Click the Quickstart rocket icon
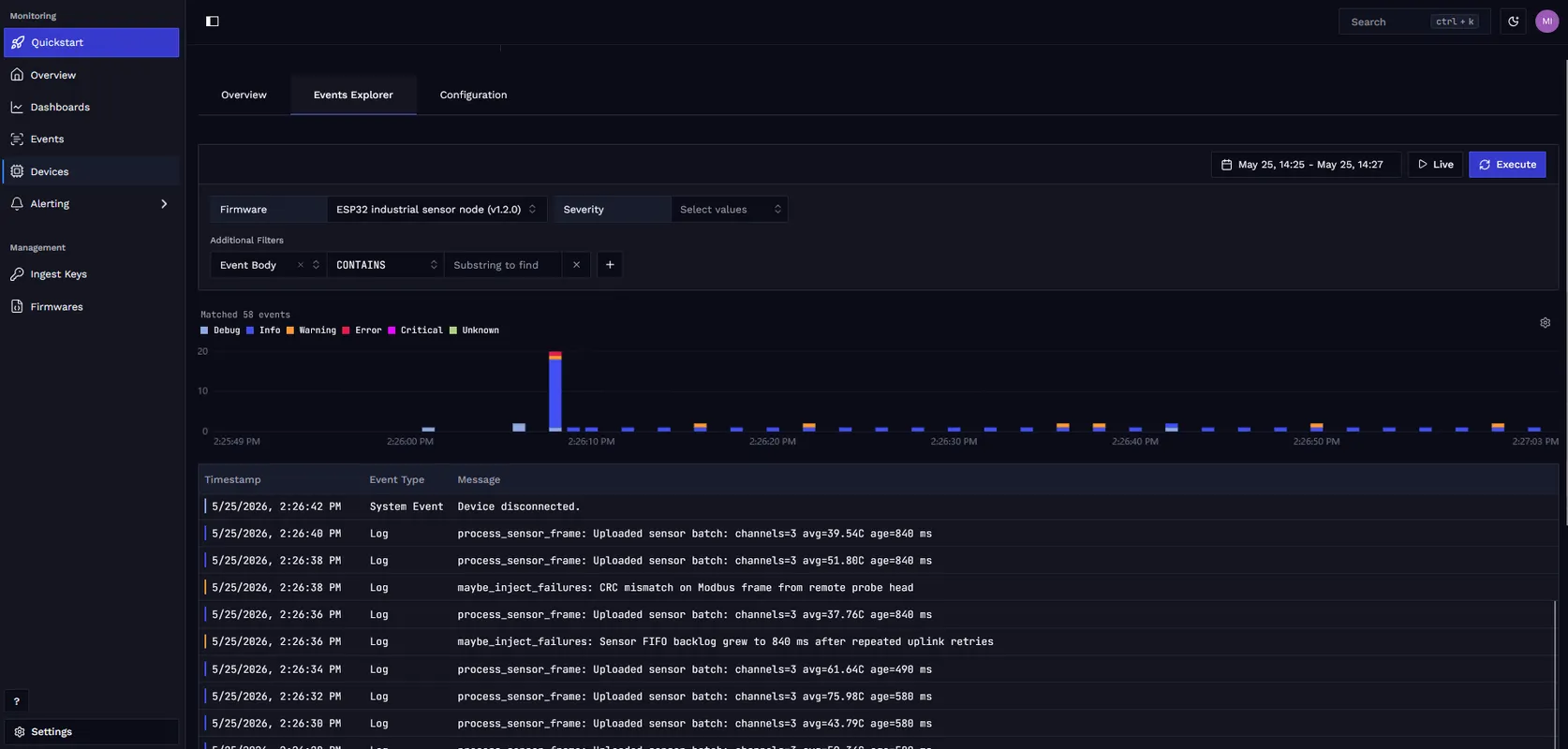Screen dimensions: 1568x749 point(18,42)
